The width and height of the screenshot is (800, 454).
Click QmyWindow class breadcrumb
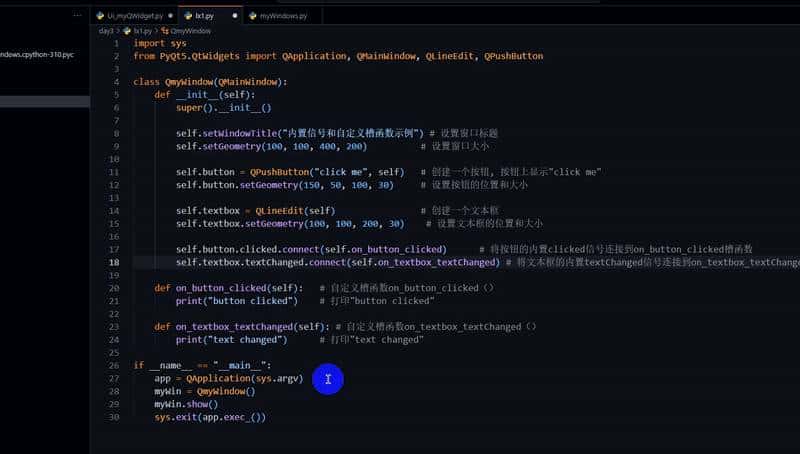[190, 31]
